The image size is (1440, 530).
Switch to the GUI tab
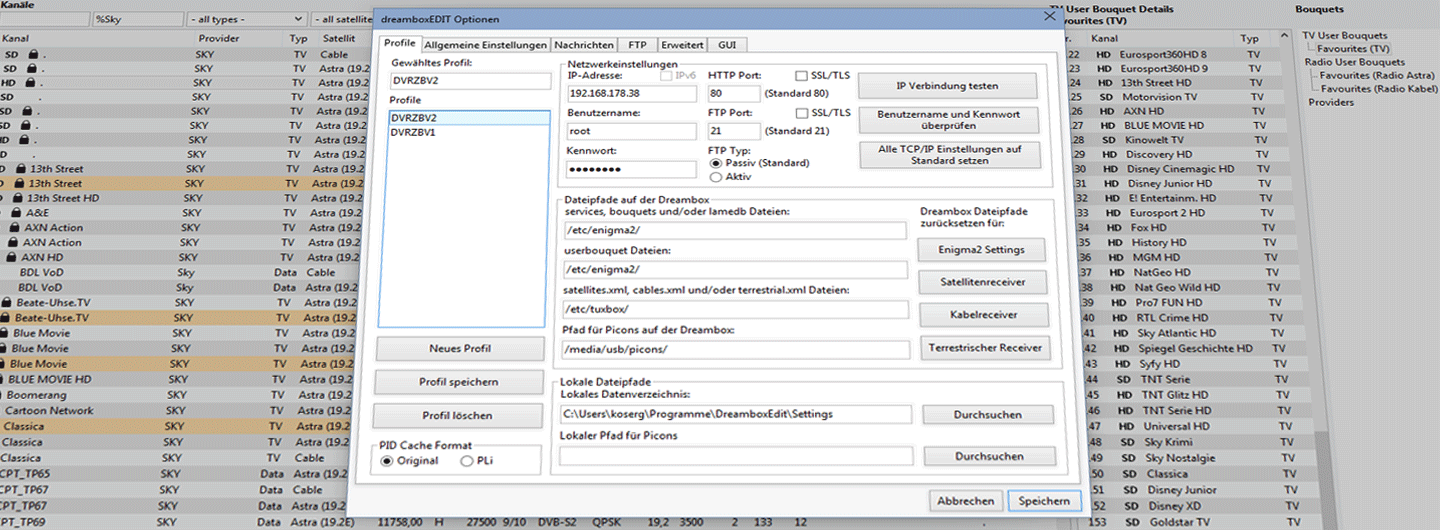728,45
